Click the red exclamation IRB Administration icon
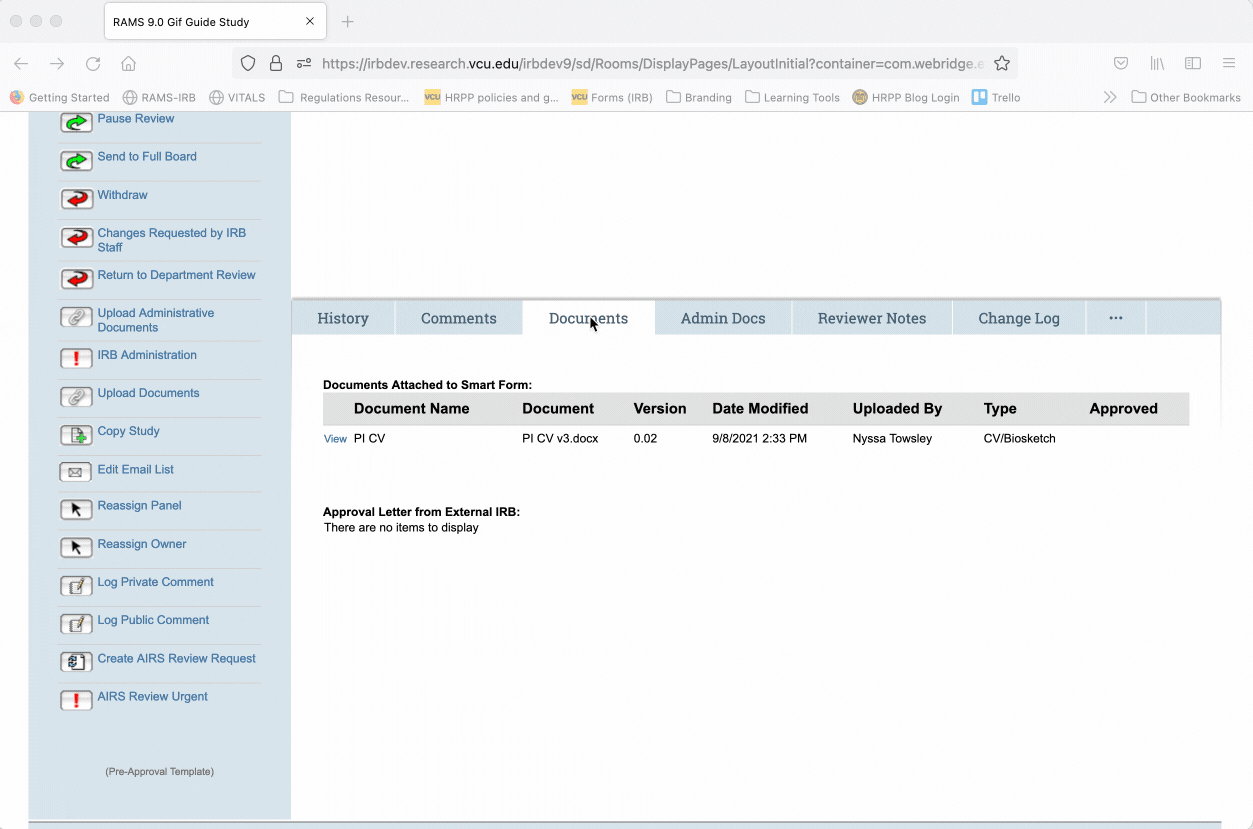Screen dimensions: 1253x829 76,358
